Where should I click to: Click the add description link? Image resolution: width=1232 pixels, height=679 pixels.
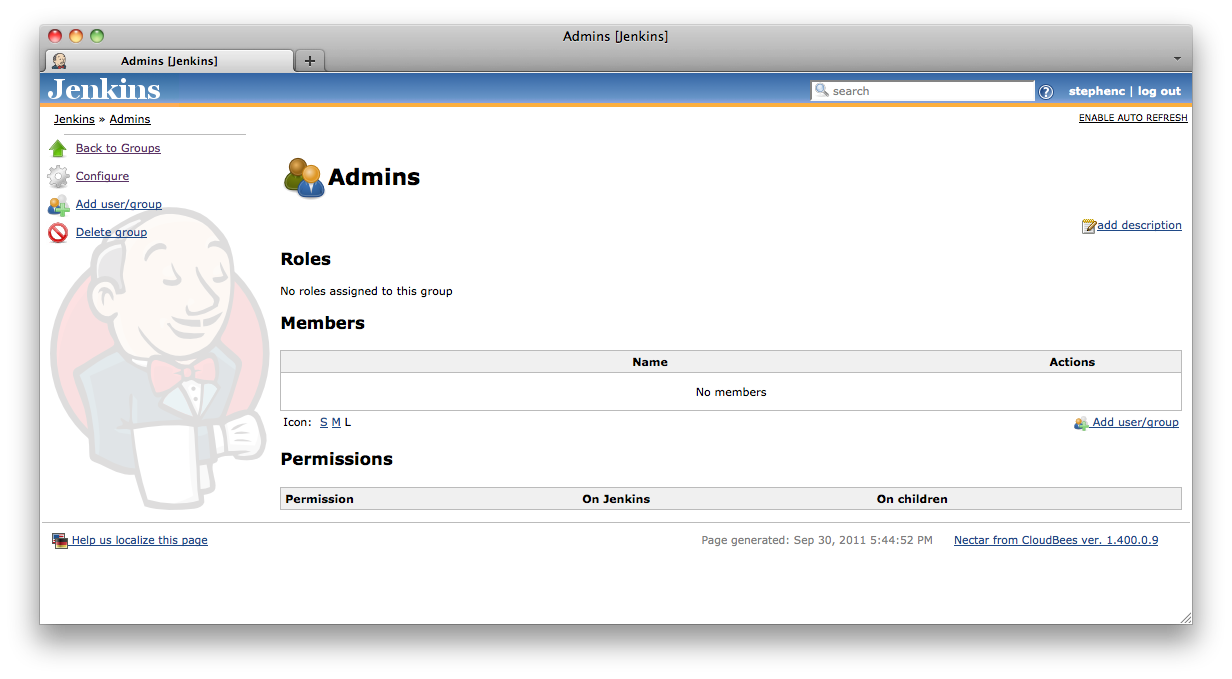click(x=1139, y=225)
